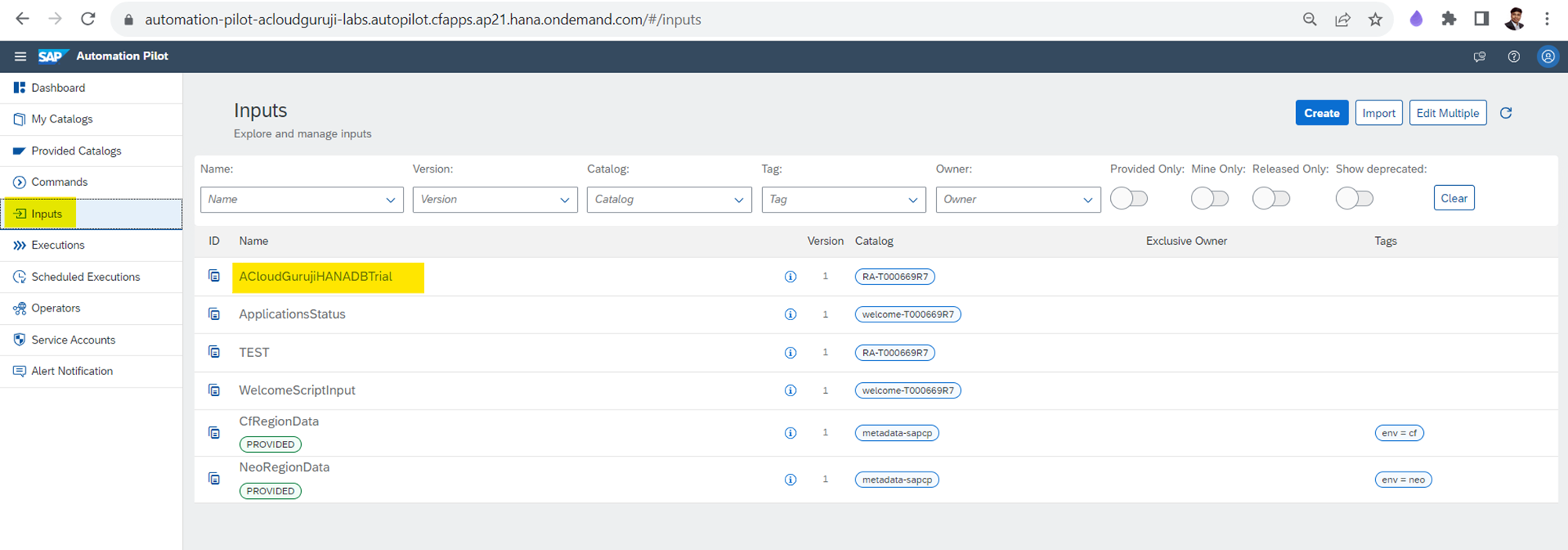The width and height of the screenshot is (1568, 550).
Task: Open the feedback icon in header bar
Action: pos(1479,56)
